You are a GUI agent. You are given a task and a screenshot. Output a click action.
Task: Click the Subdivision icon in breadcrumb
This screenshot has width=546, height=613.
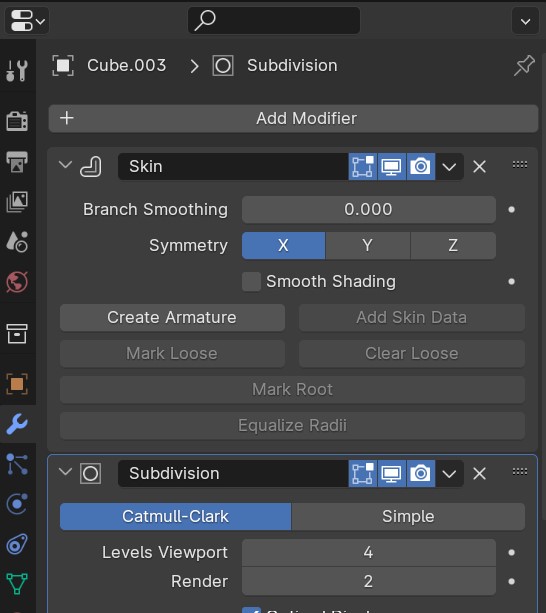click(x=223, y=65)
